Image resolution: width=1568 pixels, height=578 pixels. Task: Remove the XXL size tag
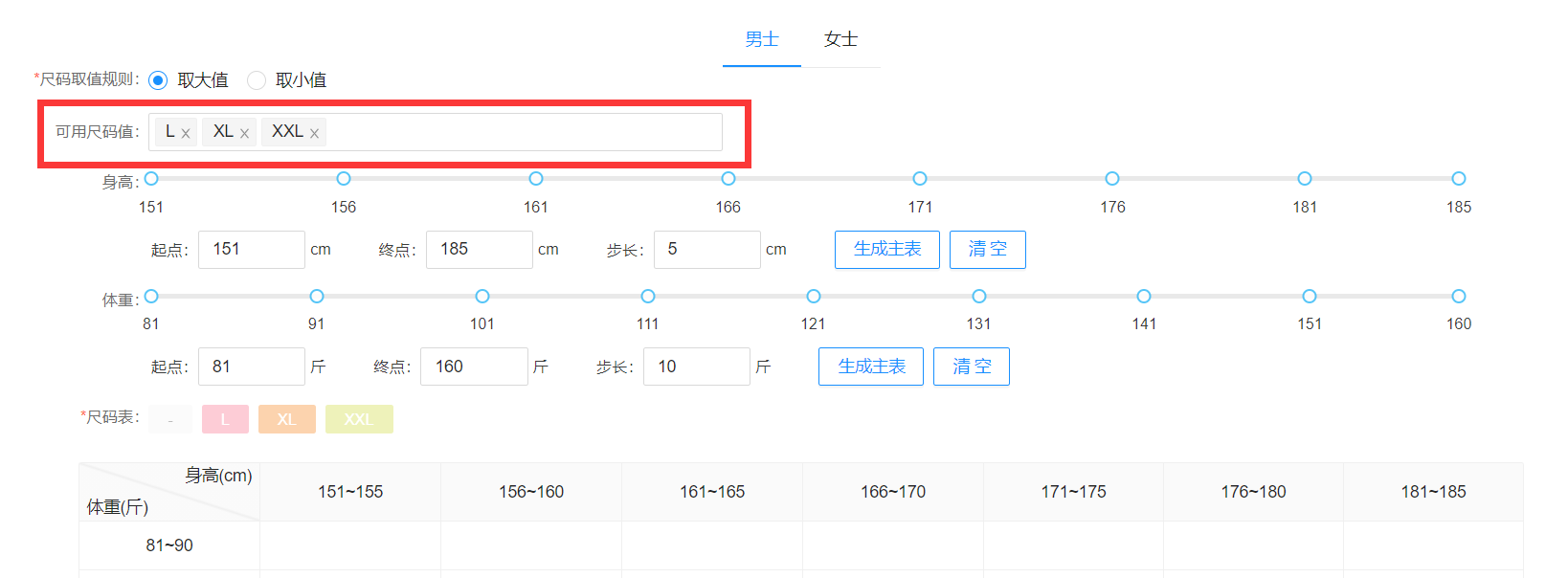(x=314, y=134)
